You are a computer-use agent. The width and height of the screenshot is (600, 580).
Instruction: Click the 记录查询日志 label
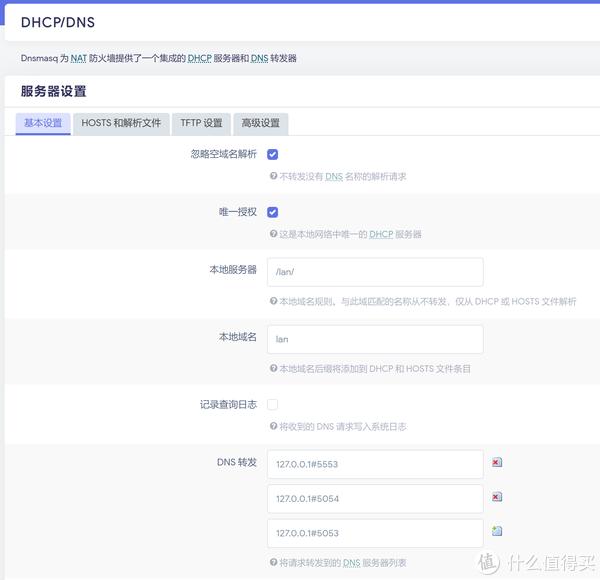(x=228, y=404)
